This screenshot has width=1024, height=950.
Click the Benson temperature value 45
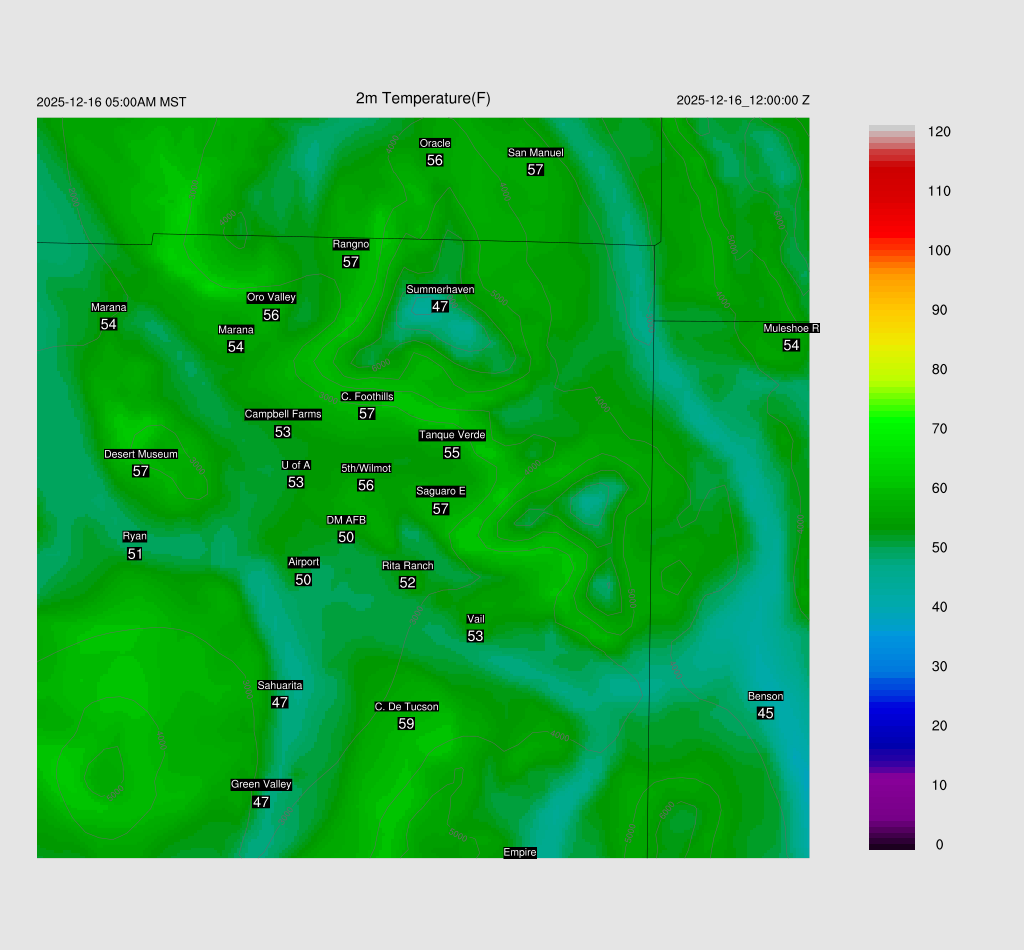[765, 713]
